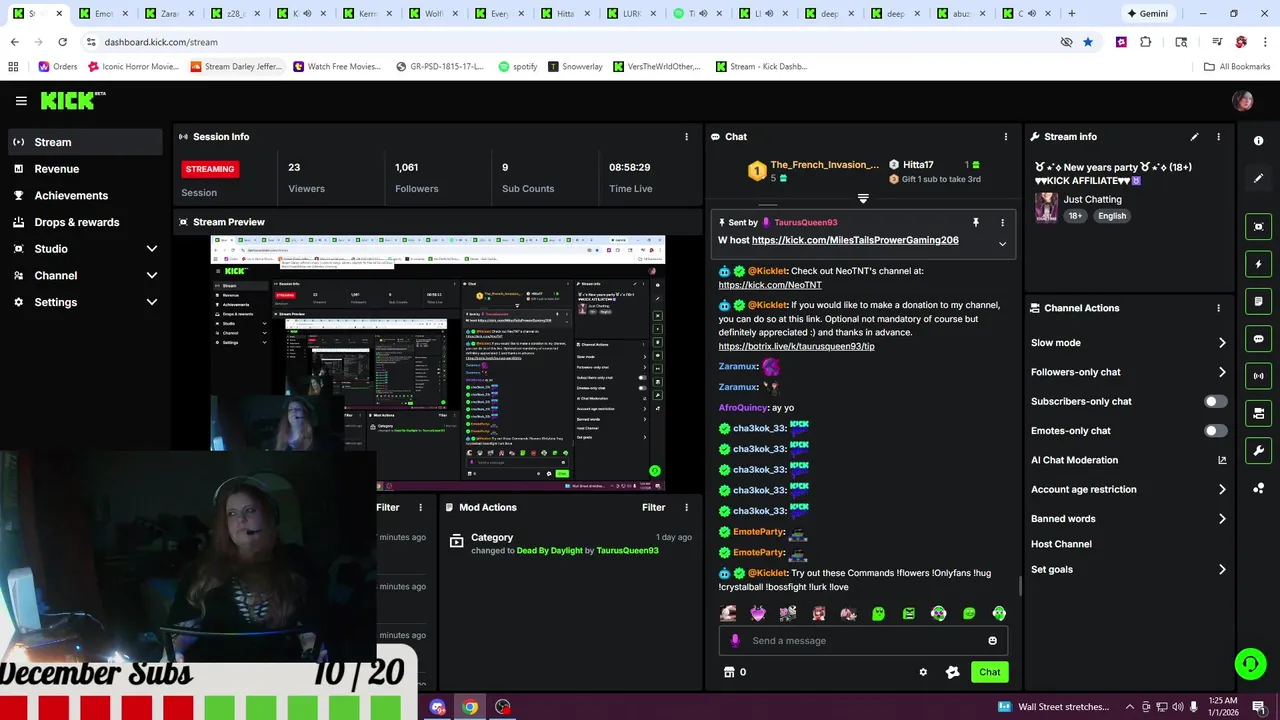Unpin the pinned message with pin icon

click(x=975, y=223)
